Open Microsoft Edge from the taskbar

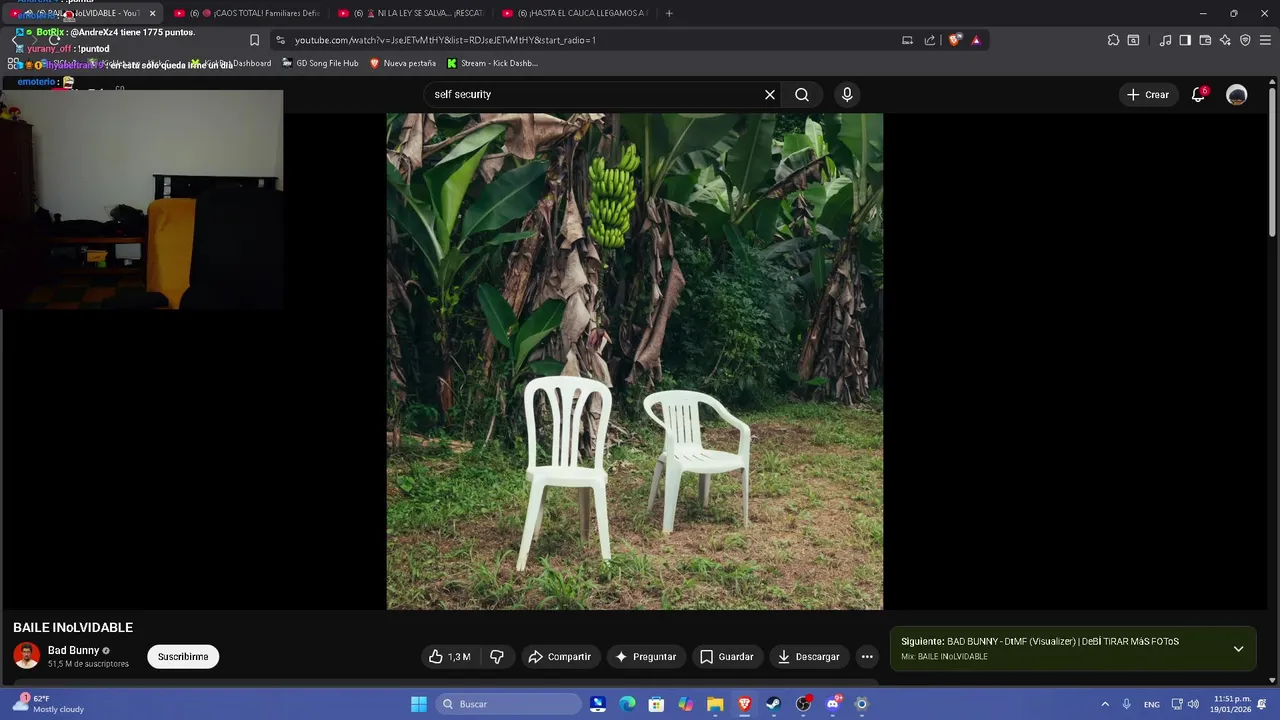pos(627,704)
